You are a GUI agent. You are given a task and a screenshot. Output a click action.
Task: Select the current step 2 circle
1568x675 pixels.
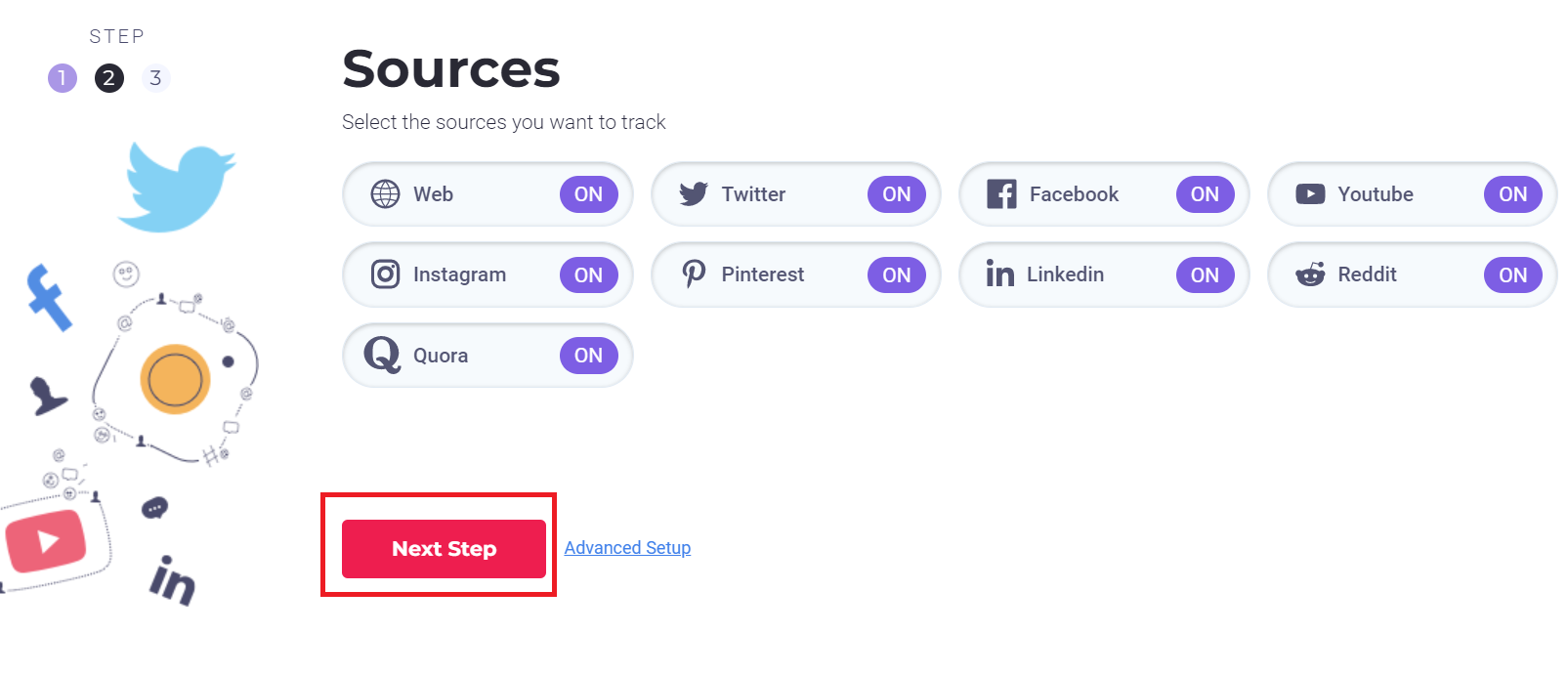(108, 78)
